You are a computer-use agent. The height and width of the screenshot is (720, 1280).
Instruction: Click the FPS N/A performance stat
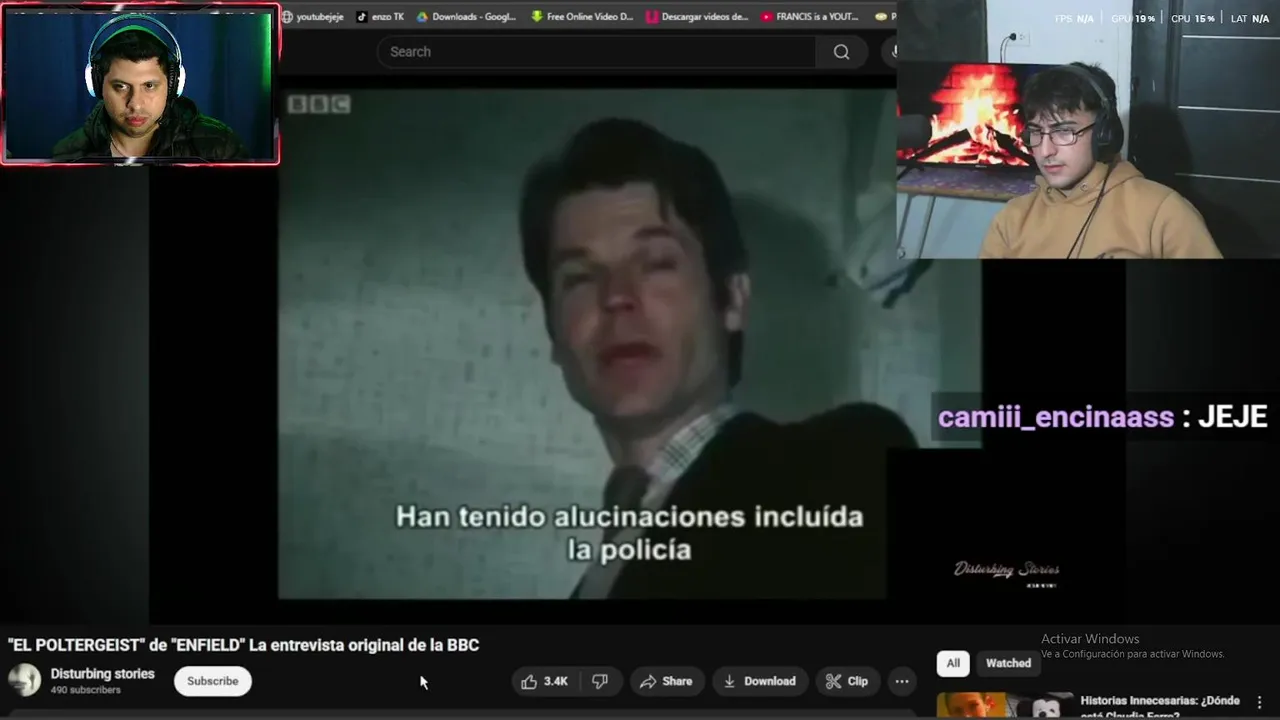tap(1075, 19)
